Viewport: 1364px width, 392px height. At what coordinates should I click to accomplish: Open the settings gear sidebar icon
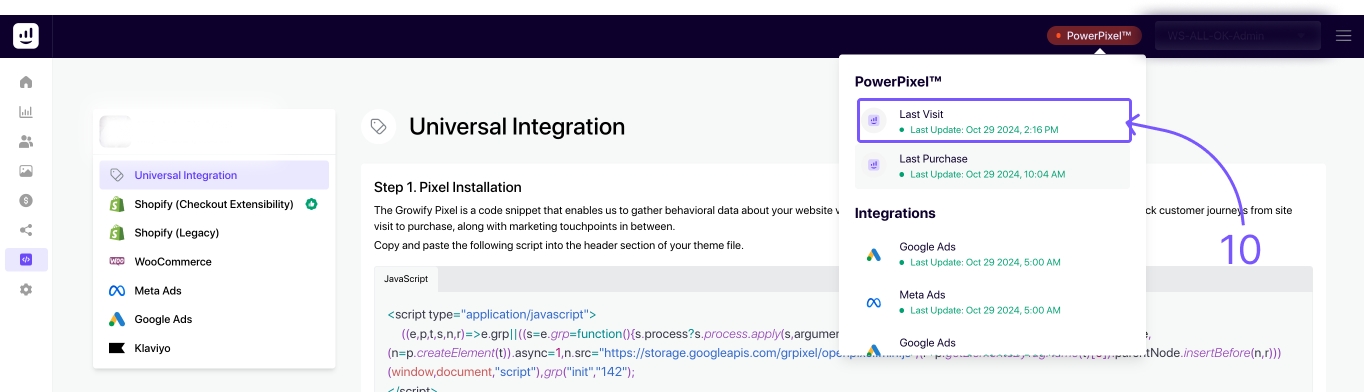point(26,289)
